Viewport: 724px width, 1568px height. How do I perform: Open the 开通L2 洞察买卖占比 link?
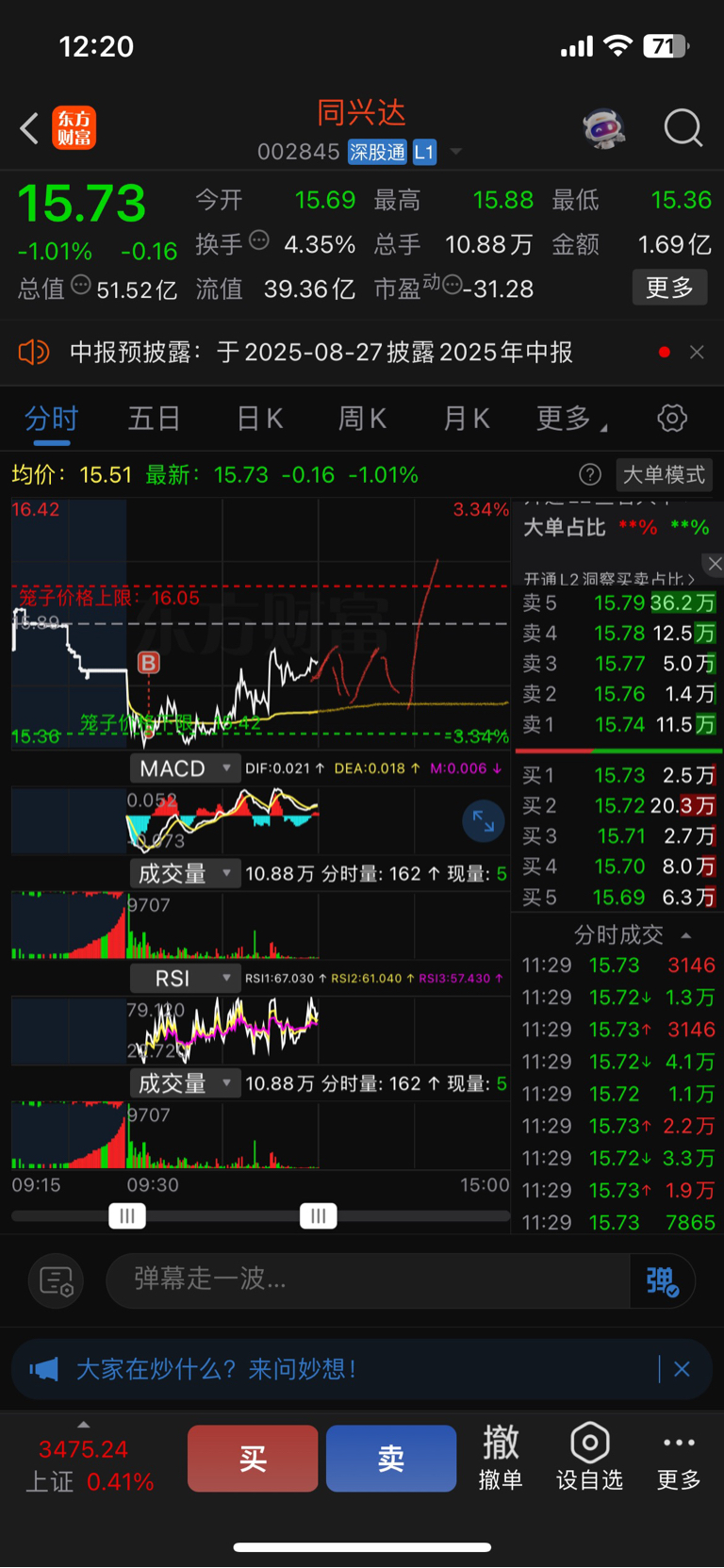pyautogui.click(x=609, y=579)
